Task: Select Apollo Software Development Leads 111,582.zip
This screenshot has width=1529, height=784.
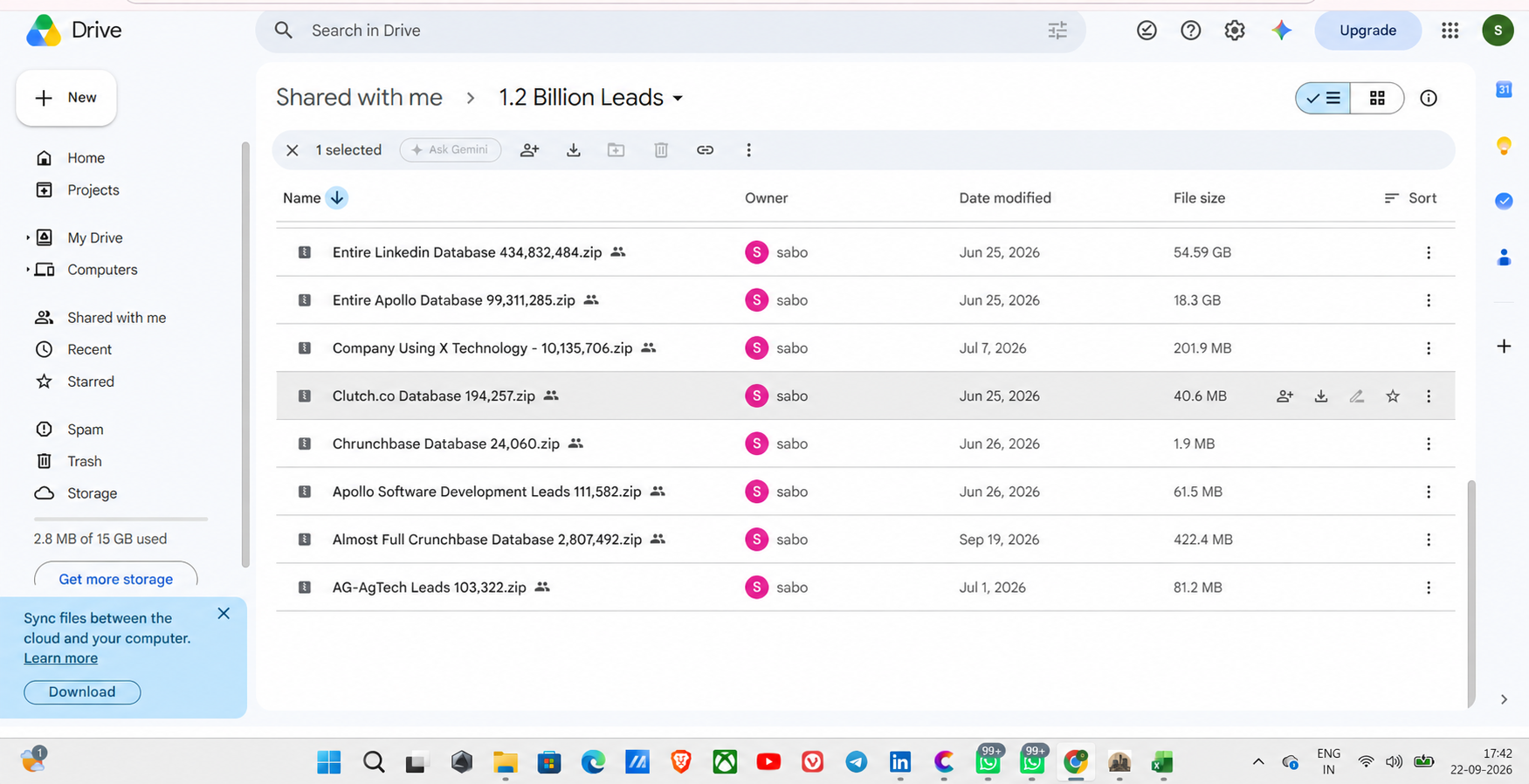Action: (865, 492)
